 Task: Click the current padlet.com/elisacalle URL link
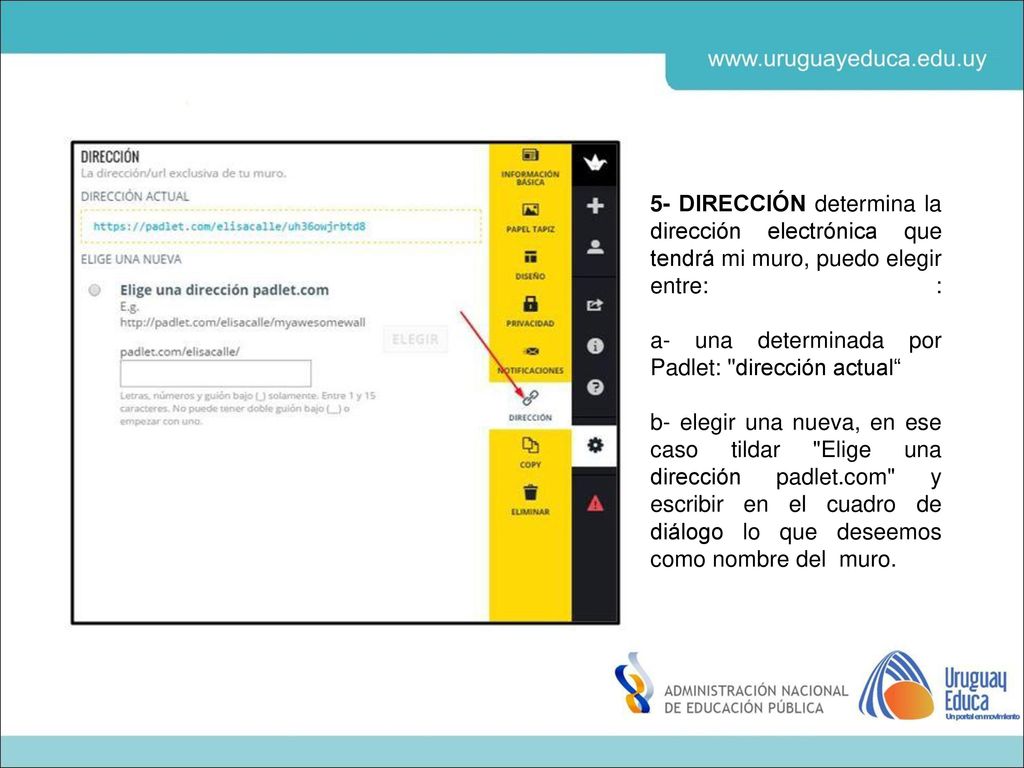tap(229, 227)
